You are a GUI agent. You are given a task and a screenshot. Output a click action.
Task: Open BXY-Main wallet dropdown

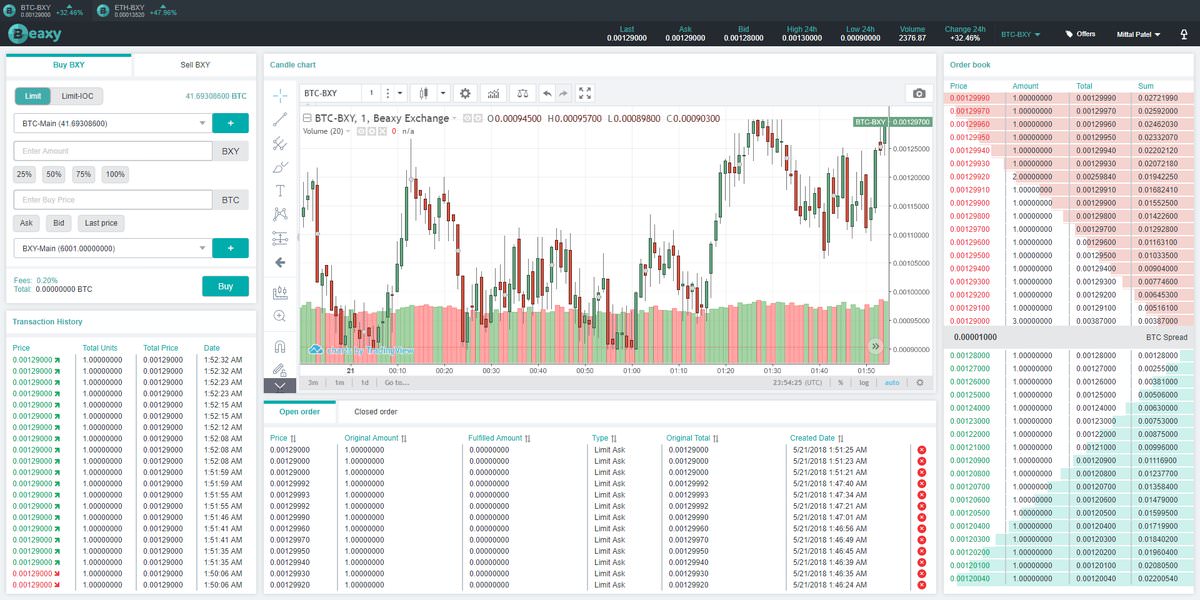(x=111, y=248)
